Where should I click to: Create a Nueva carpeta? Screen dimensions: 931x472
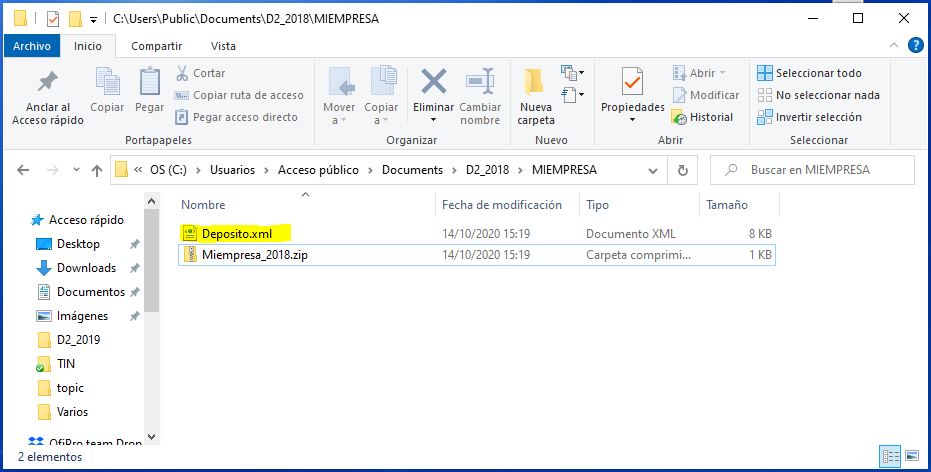[536, 97]
